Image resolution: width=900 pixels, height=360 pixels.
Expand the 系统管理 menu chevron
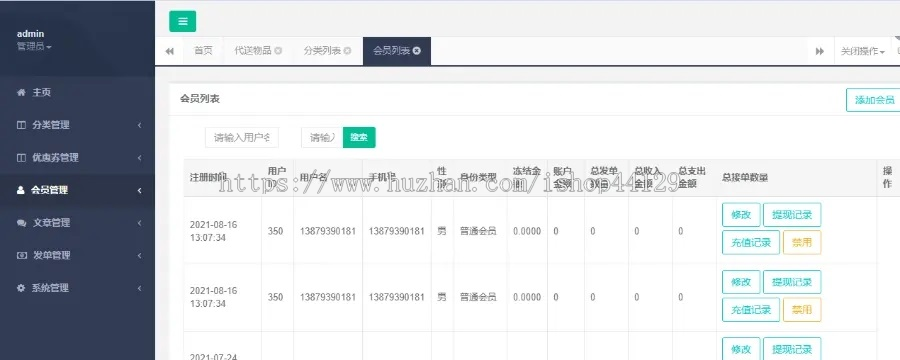(x=139, y=288)
